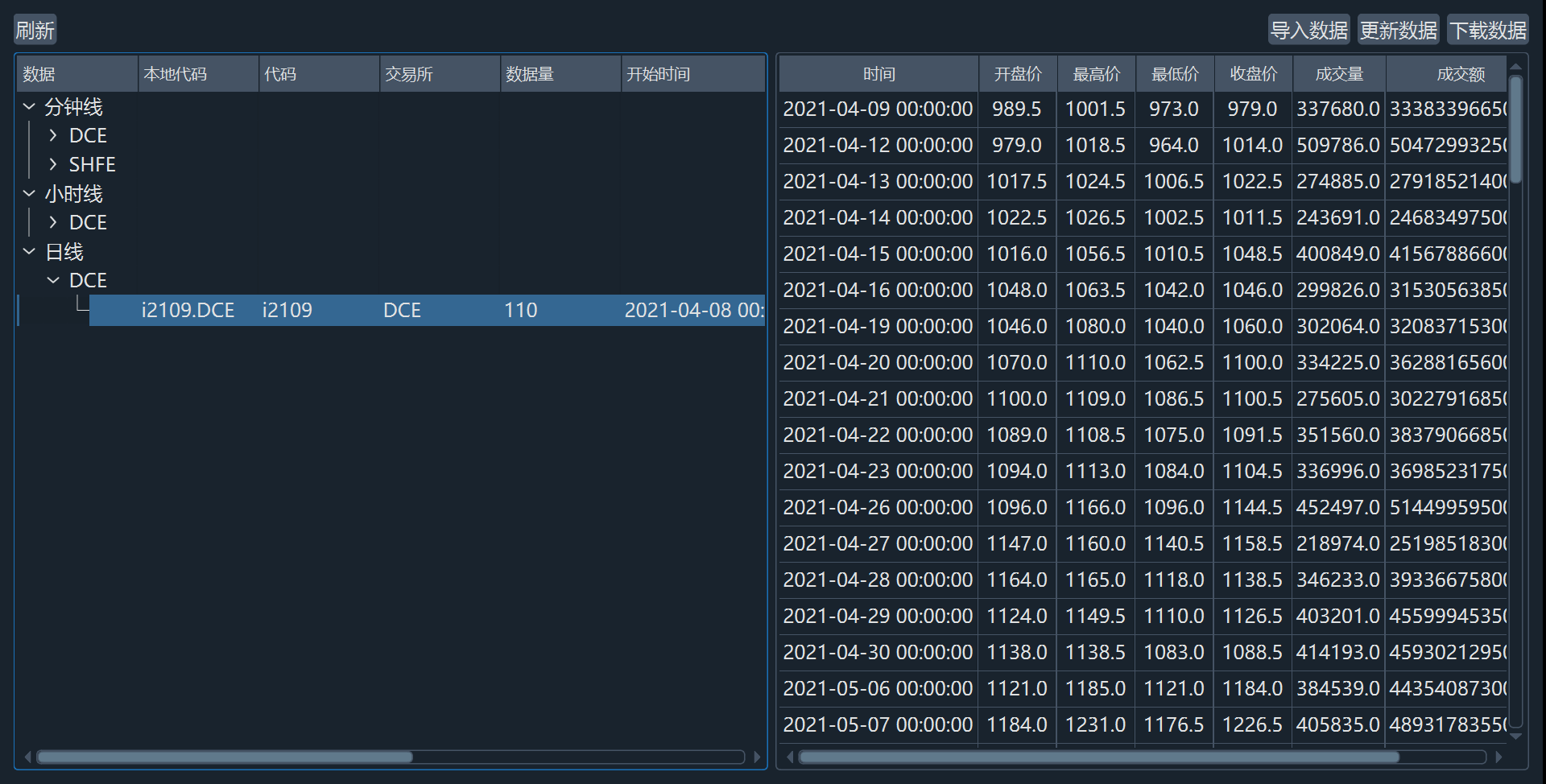Click the 时间 column header
This screenshot has height=784, width=1546.
click(878, 74)
